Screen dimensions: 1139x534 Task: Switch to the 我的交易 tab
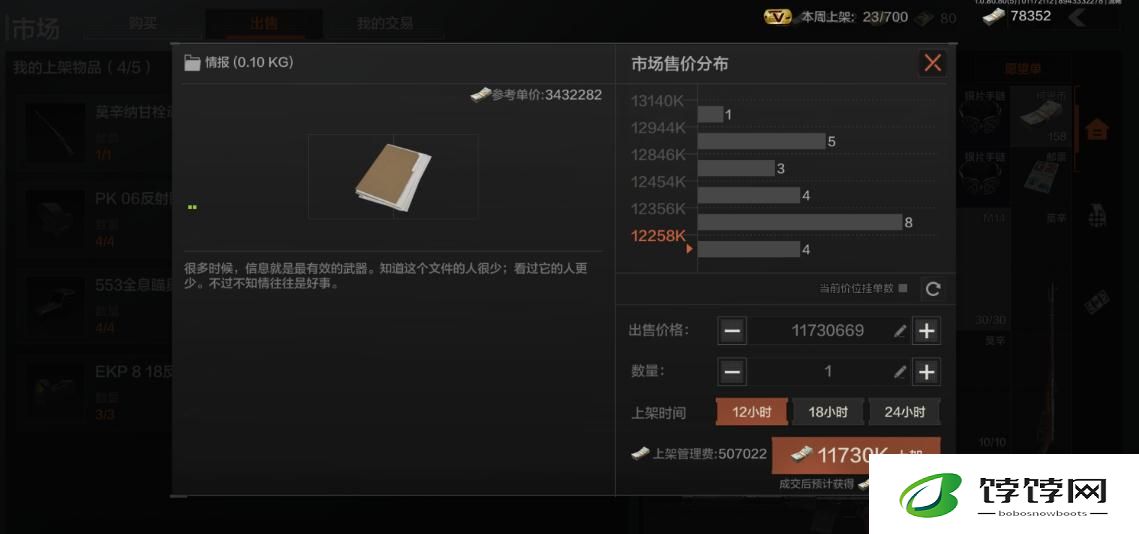click(x=385, y=23)
